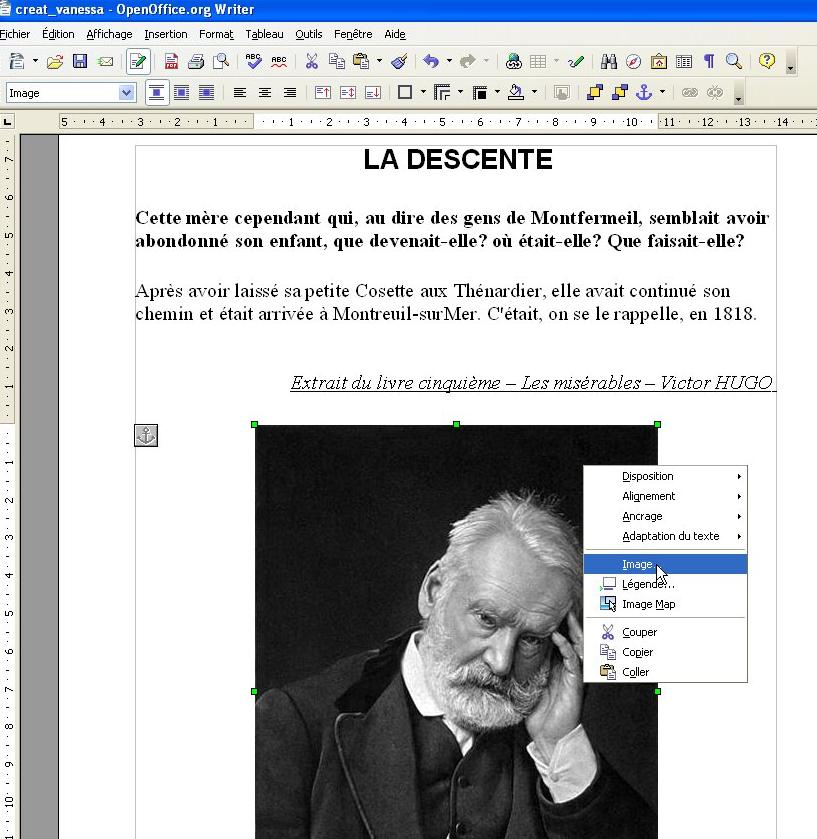Choose Couper in the context menu

(x=665, y=632)
